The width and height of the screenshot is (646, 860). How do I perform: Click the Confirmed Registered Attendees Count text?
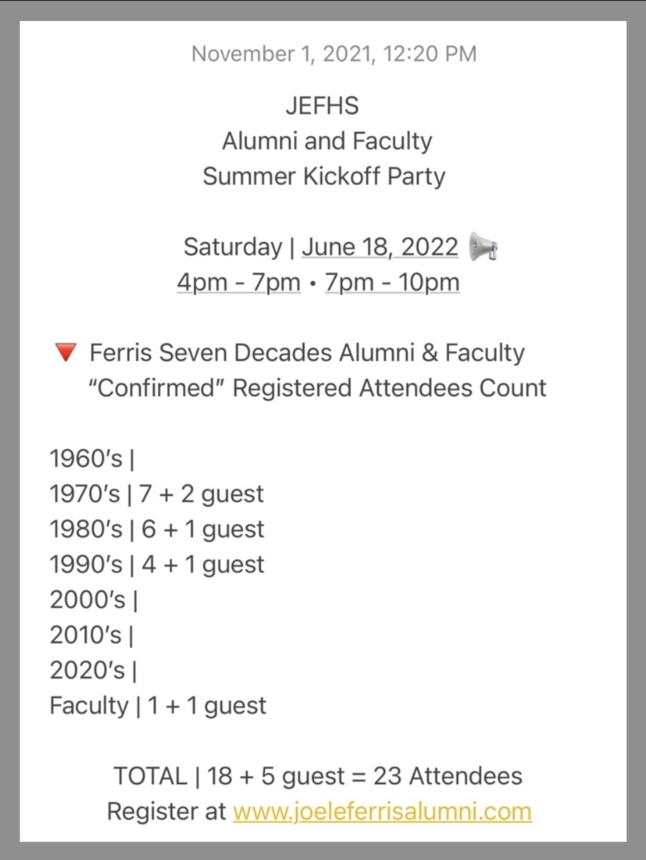pos(318,388)
